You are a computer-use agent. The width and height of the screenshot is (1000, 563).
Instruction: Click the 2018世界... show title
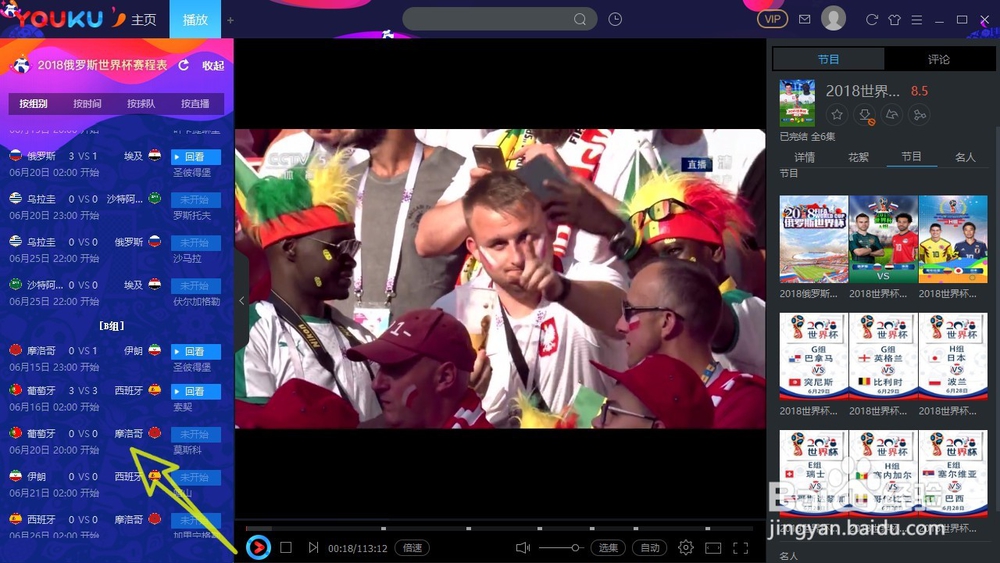pos(862,91)
